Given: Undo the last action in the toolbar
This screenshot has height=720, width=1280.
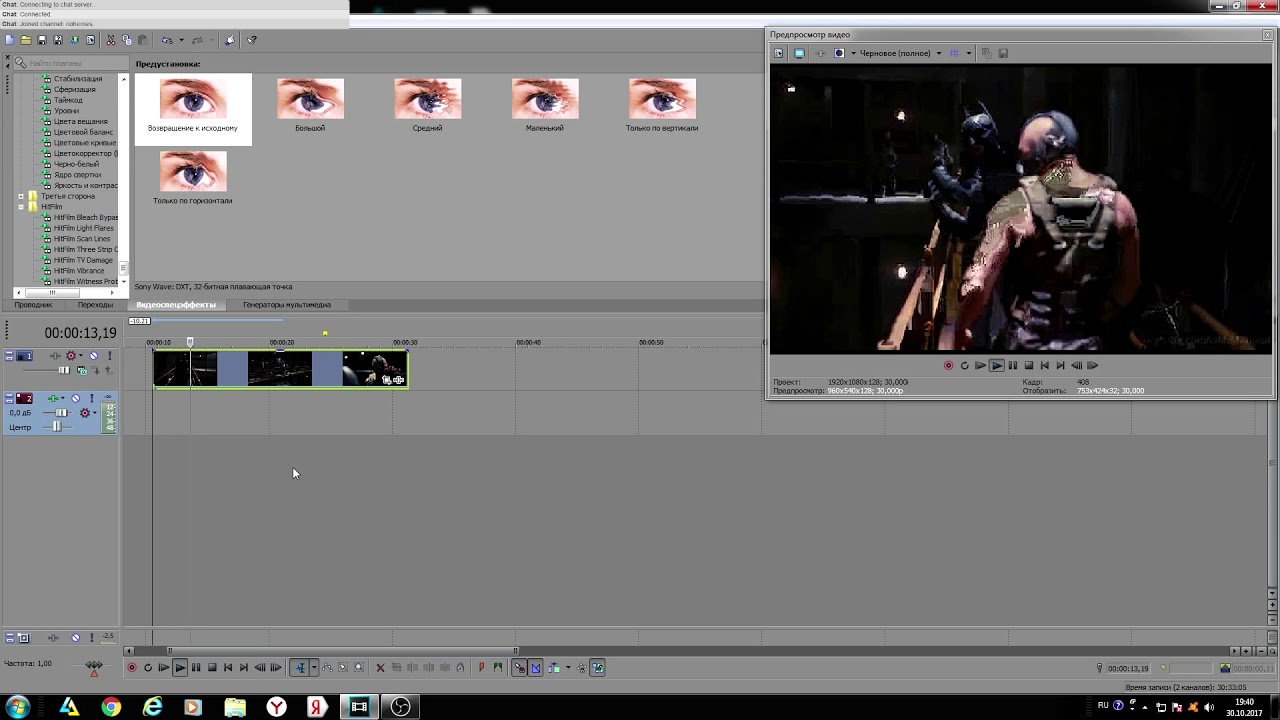Looking at the screenshot, I should click(167, 40).
